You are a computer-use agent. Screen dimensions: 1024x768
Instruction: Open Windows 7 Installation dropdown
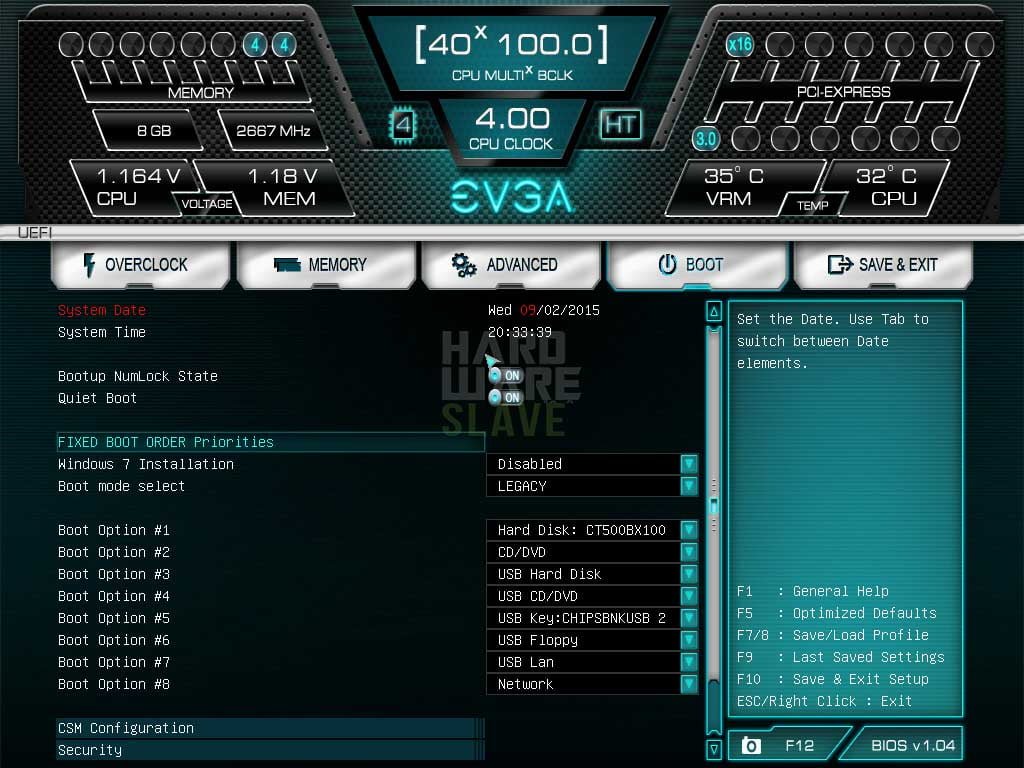pos(592,464)
